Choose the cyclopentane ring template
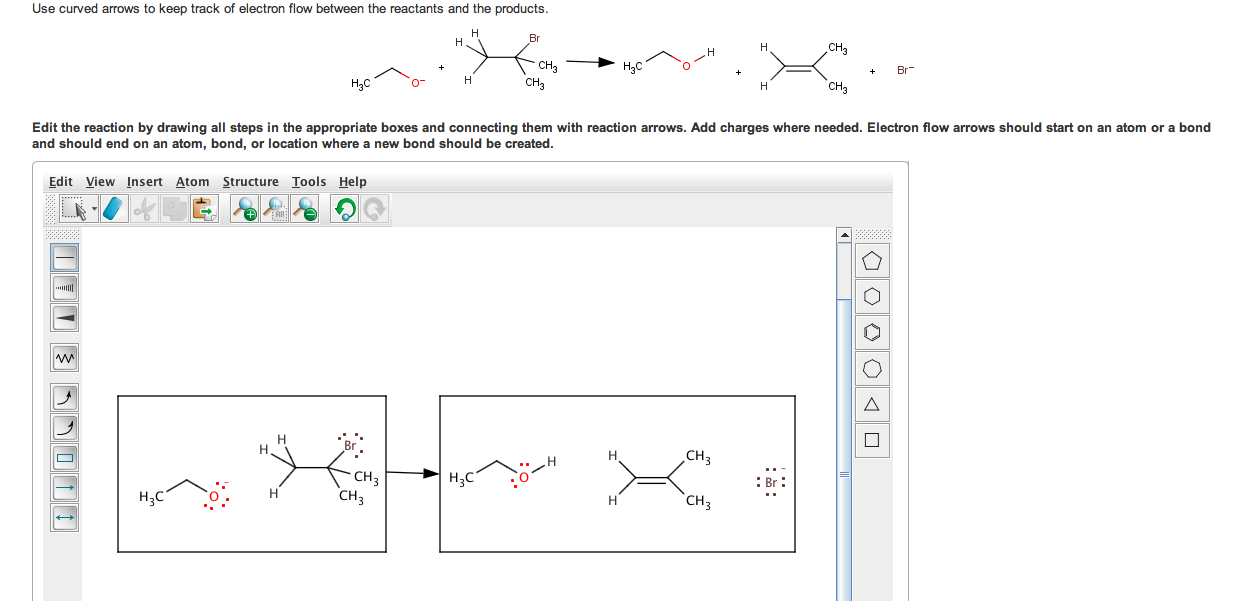 pyautogui.click(x=871, y=260)
